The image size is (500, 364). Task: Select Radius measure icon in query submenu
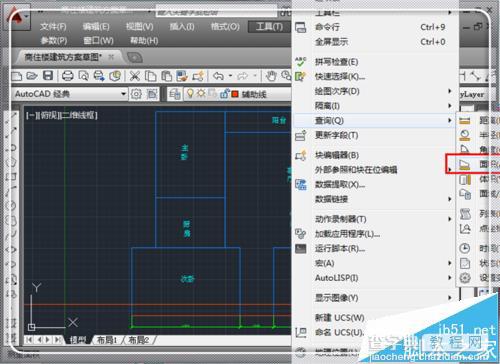click(465, 135)
